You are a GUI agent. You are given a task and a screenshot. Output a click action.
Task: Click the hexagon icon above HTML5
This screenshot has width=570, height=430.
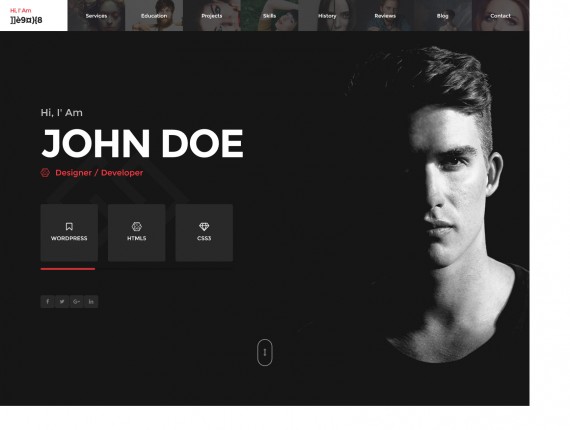coord(136,226)
